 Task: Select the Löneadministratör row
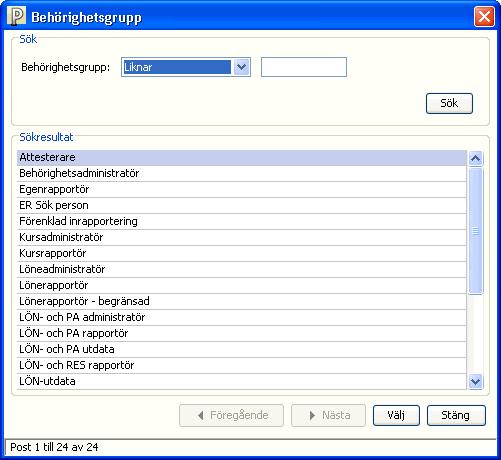pyautogui.click(x=242, y=269)
